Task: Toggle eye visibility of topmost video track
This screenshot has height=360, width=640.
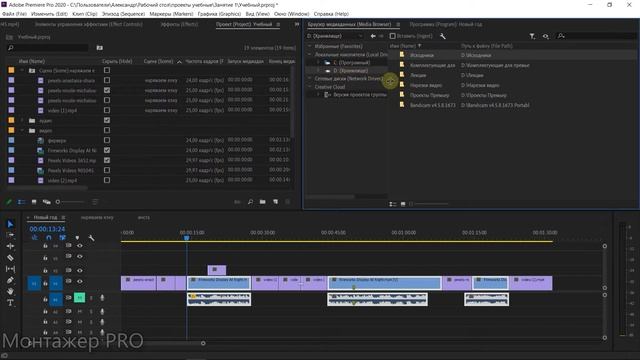Action: pos(80,246)
